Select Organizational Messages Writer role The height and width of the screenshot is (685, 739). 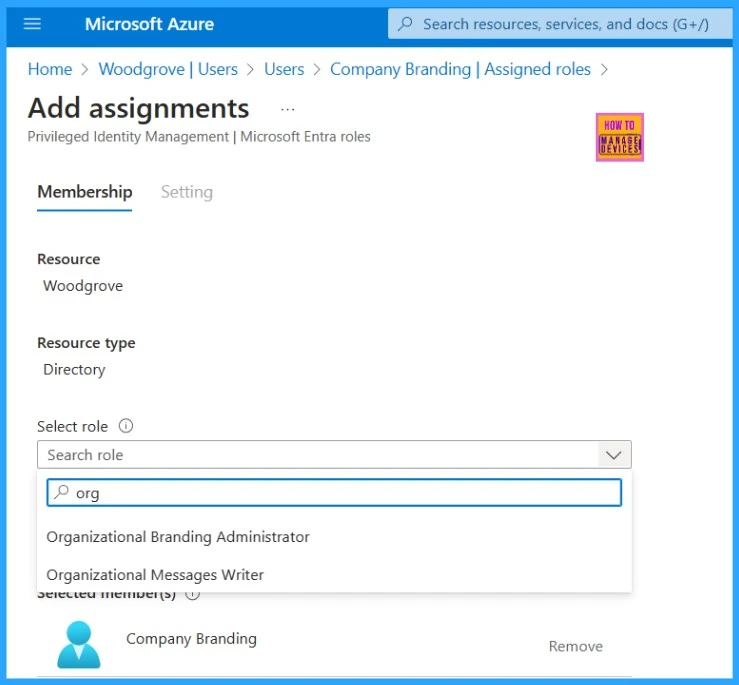(x=334, y=574)
